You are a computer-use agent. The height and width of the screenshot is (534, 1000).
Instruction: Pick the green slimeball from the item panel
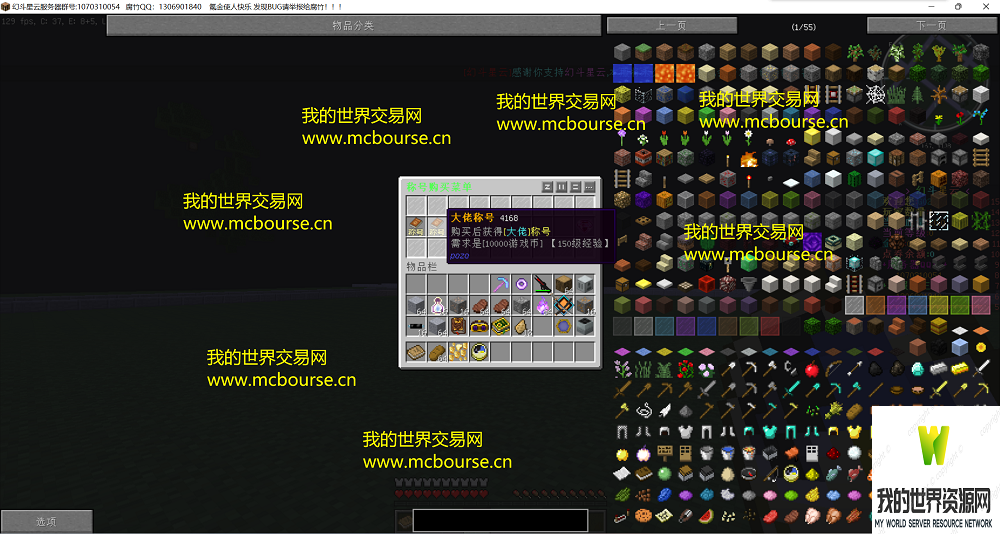tap(664, 474)
